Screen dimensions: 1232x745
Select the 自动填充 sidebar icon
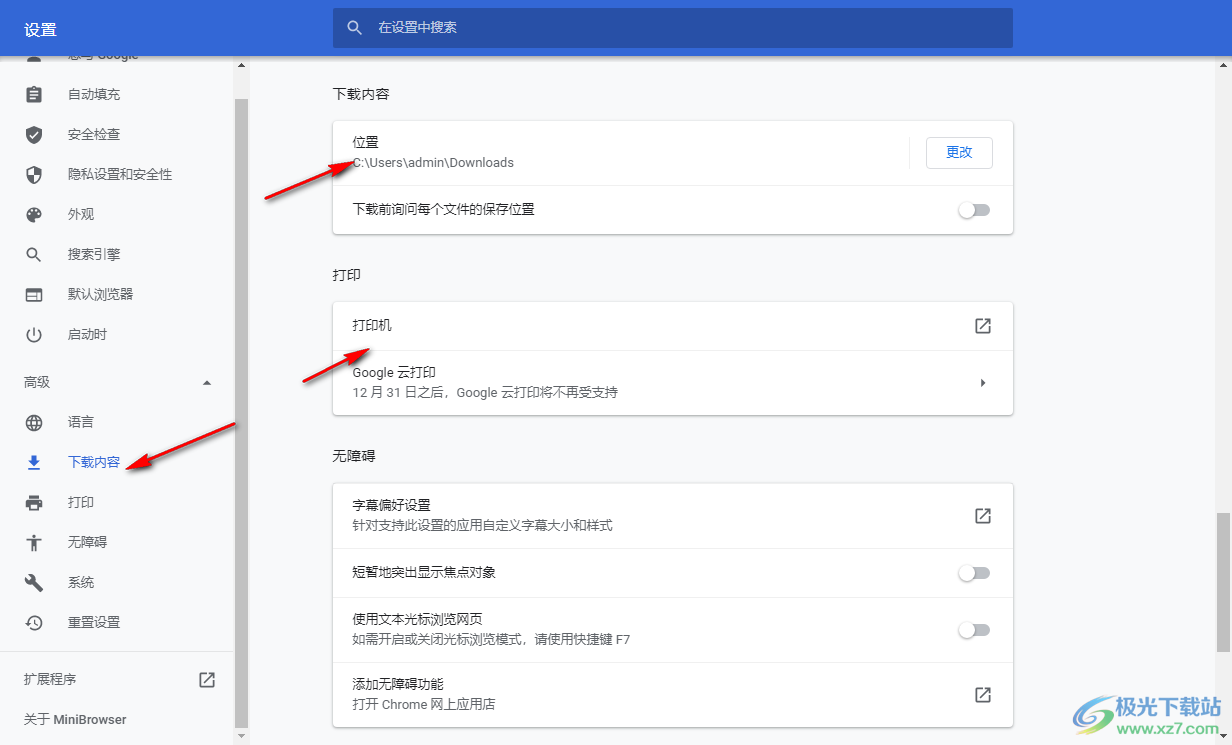pos(34,94)
